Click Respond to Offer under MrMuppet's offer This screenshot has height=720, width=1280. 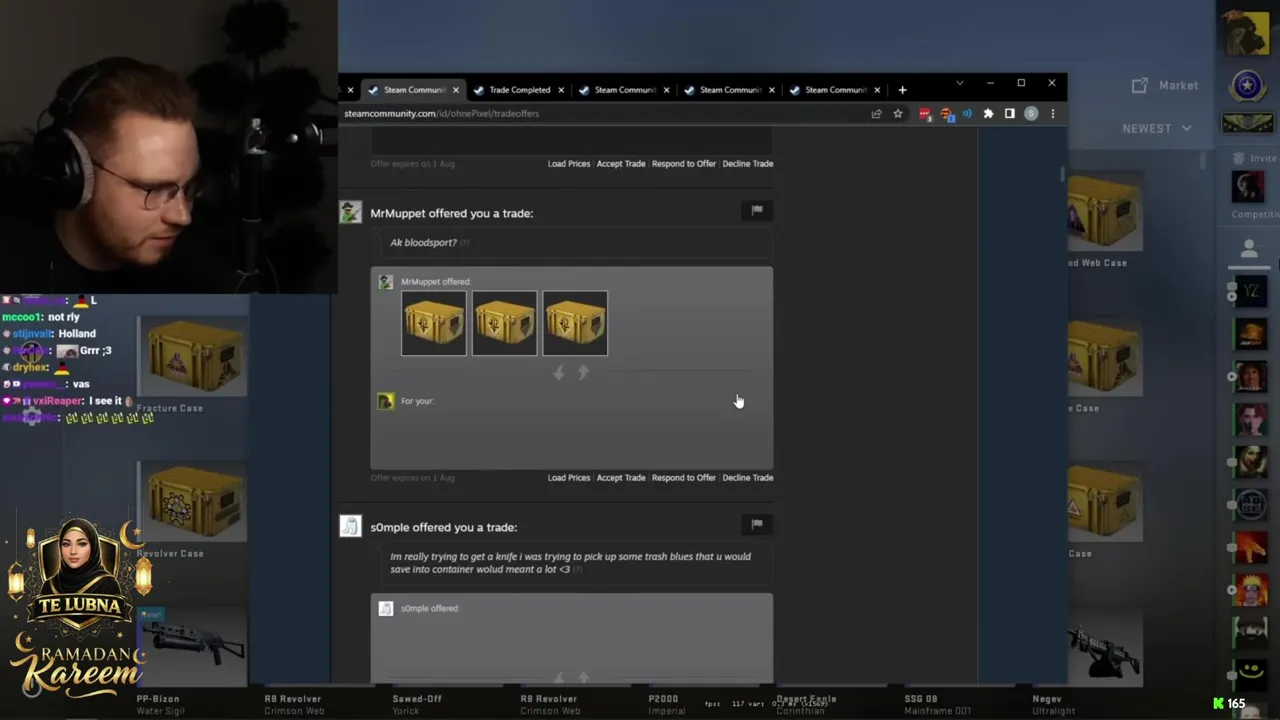click(684, 478)
